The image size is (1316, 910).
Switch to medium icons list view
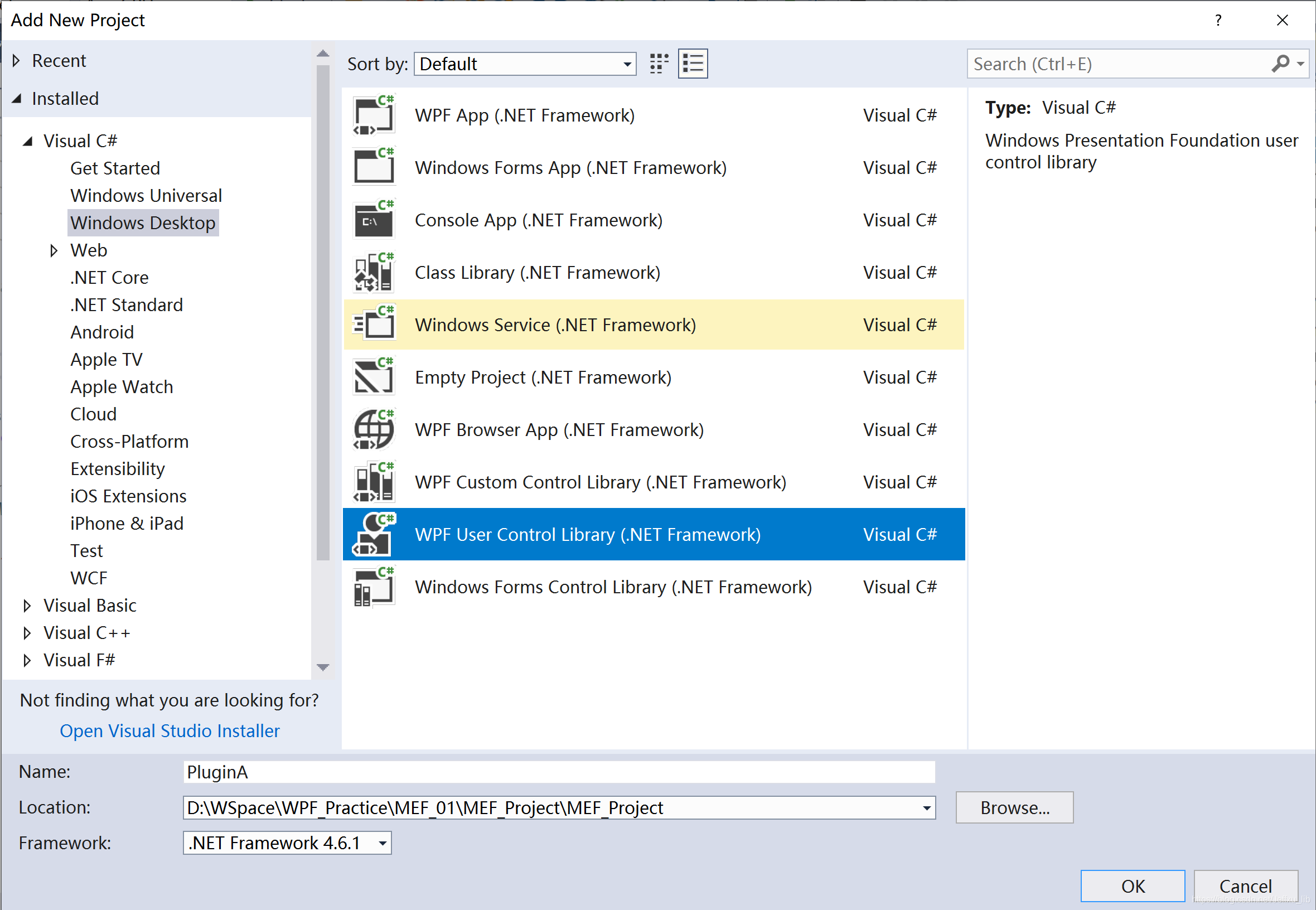click(693, 64)
